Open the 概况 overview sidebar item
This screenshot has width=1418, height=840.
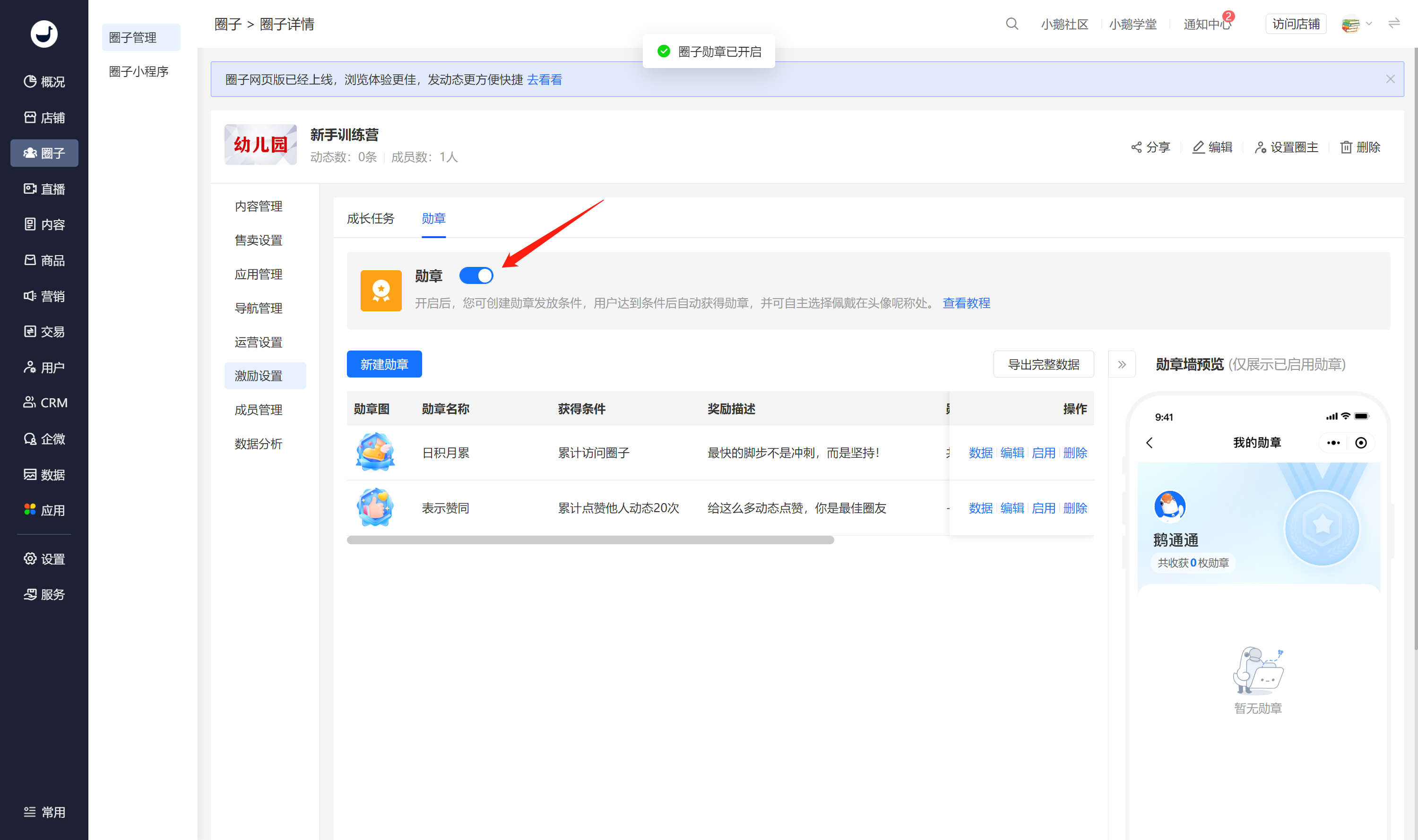(44, 82)
